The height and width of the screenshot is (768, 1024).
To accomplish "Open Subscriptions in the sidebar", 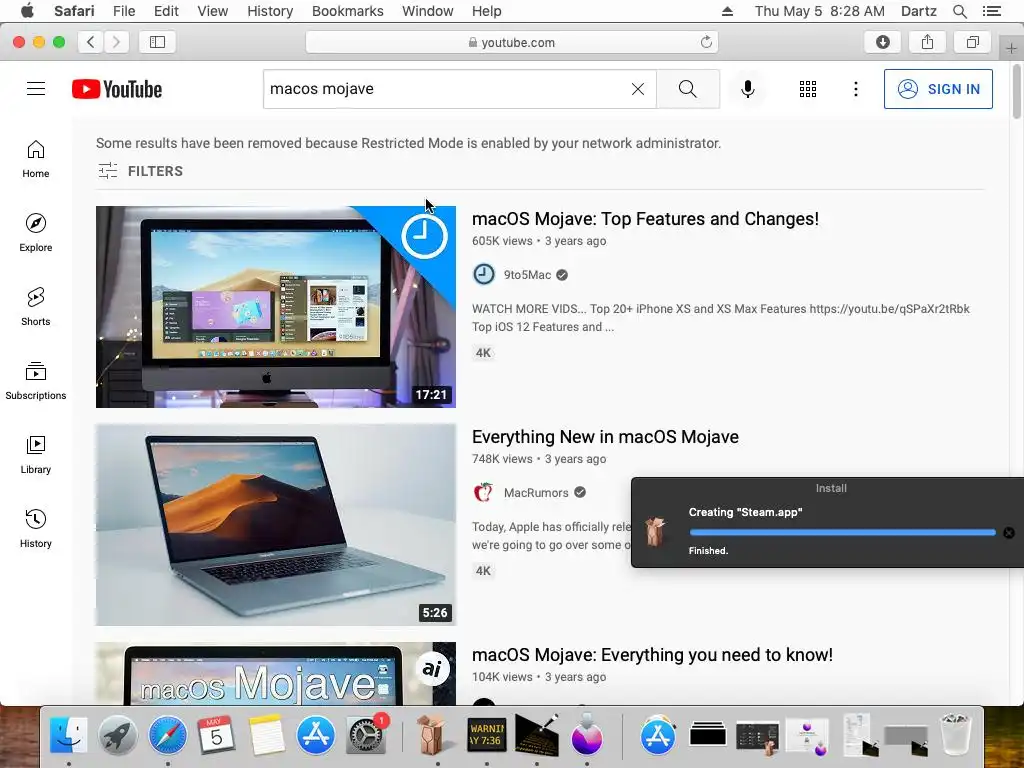I will pos(36,380).
